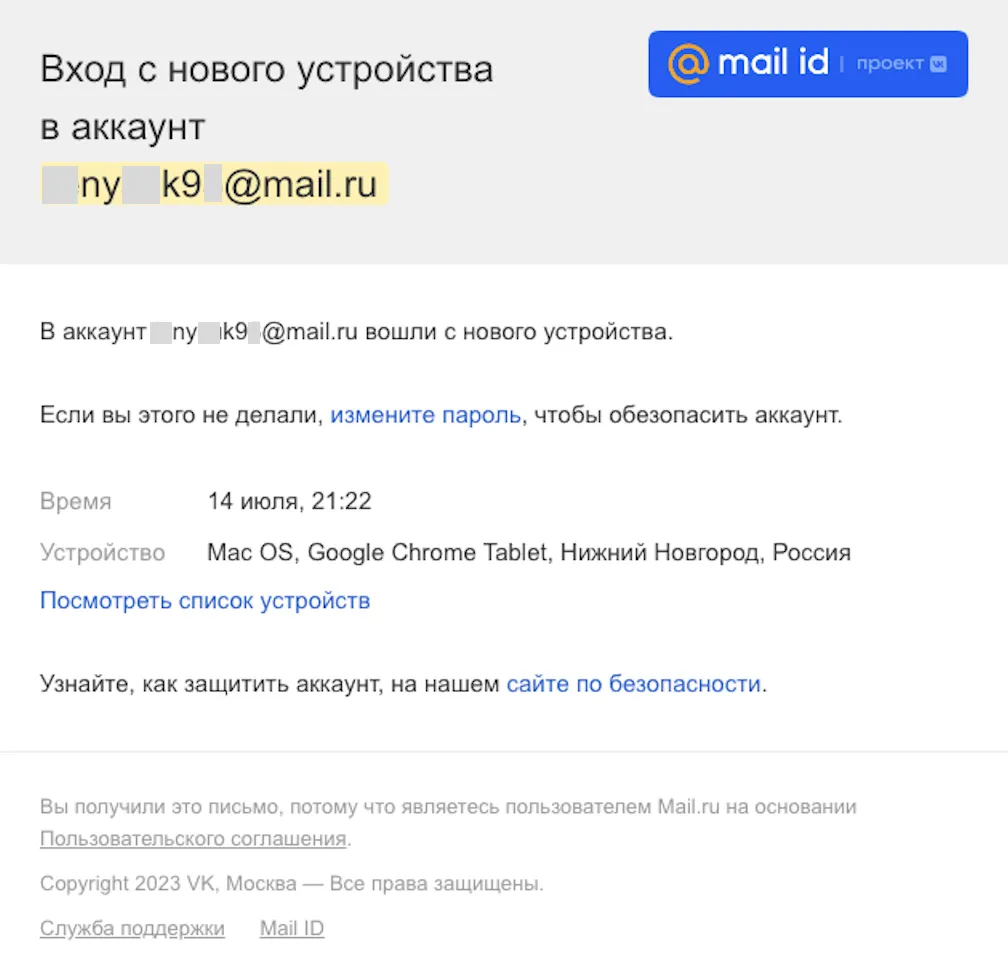Click the email address in the body sentence
This screenshot has height=962, width=1008.
tap(254, 332)
